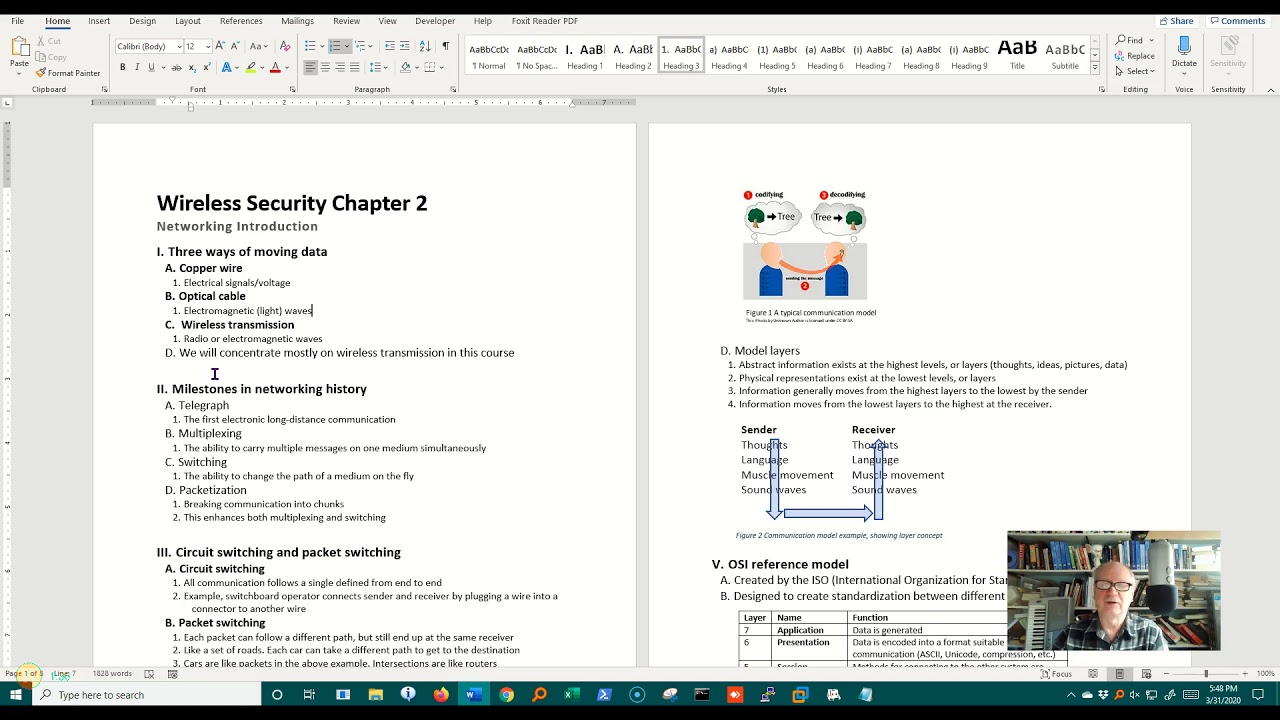This screenshot has width=1280, height=720.
Task: Apply superscript formatting
Action: click(206, 67)
